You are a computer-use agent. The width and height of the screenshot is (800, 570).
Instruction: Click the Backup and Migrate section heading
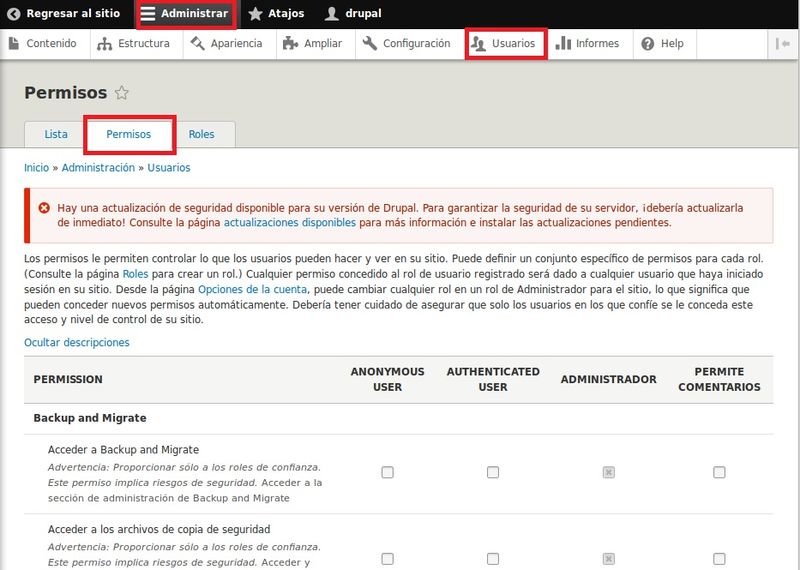90,418
